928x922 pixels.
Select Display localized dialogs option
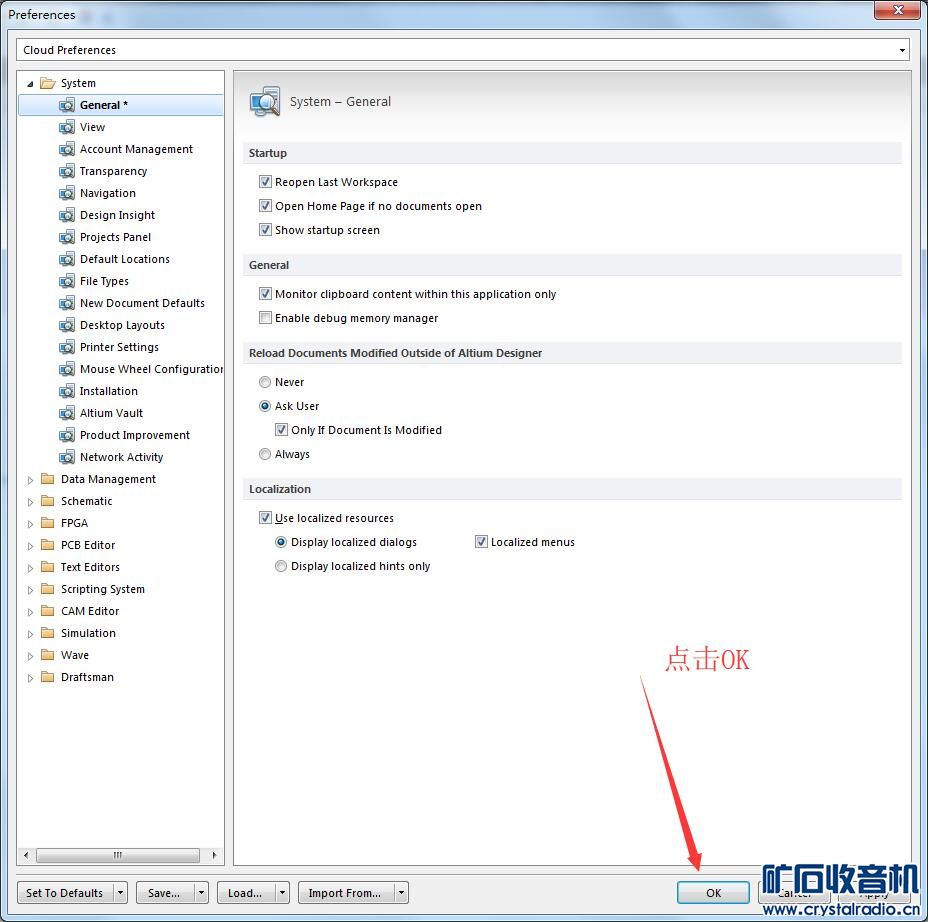point(281,541)
